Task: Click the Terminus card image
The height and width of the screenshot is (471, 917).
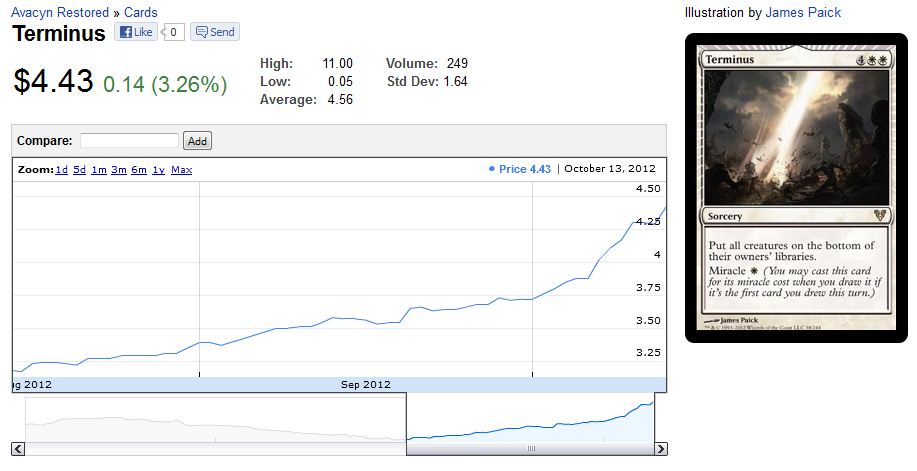Action: pos(796,188)
